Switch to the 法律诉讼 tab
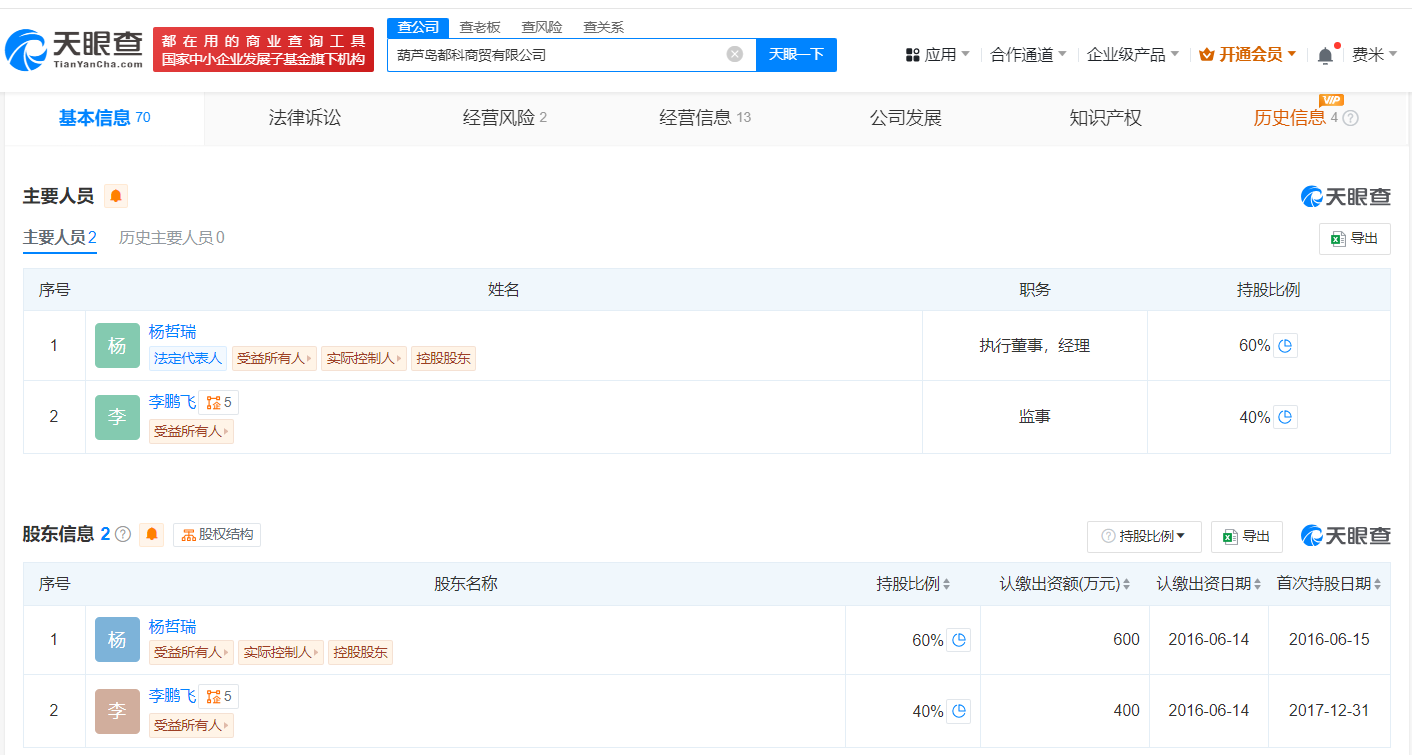This screenshot has height=755, width=1412. [305, 118]
